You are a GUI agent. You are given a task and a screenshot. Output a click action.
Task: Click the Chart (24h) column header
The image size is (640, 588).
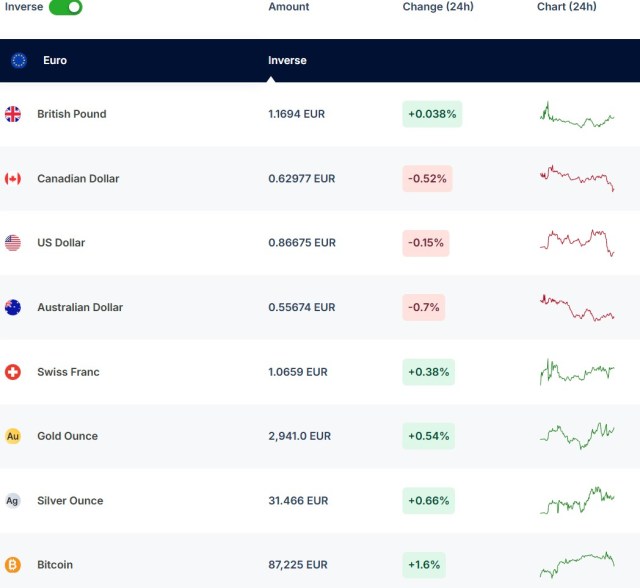coord(566,7)
